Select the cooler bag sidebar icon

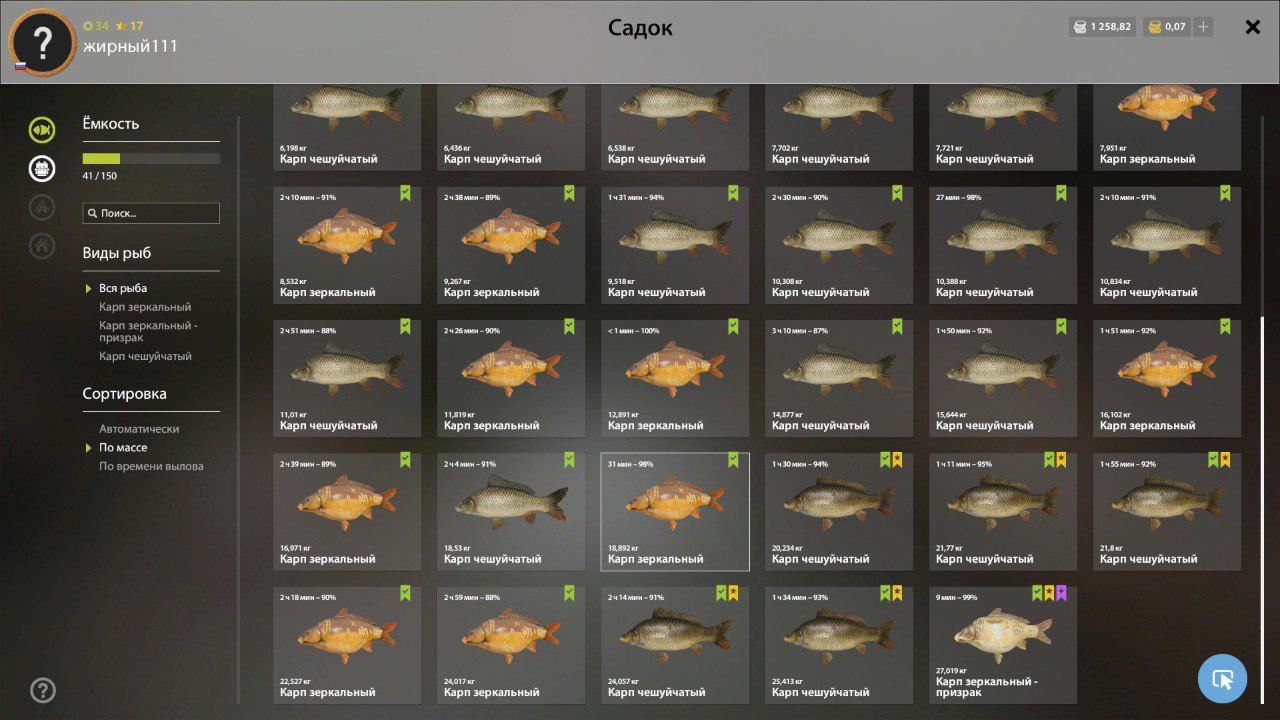coord(42,168)
